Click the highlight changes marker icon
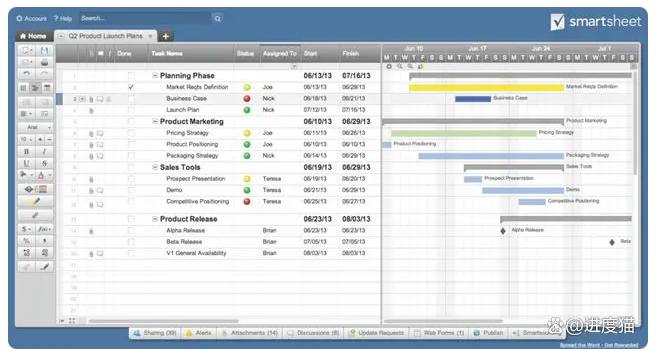The height and width of the screenshot is (360, 656). tap(36, 202)
